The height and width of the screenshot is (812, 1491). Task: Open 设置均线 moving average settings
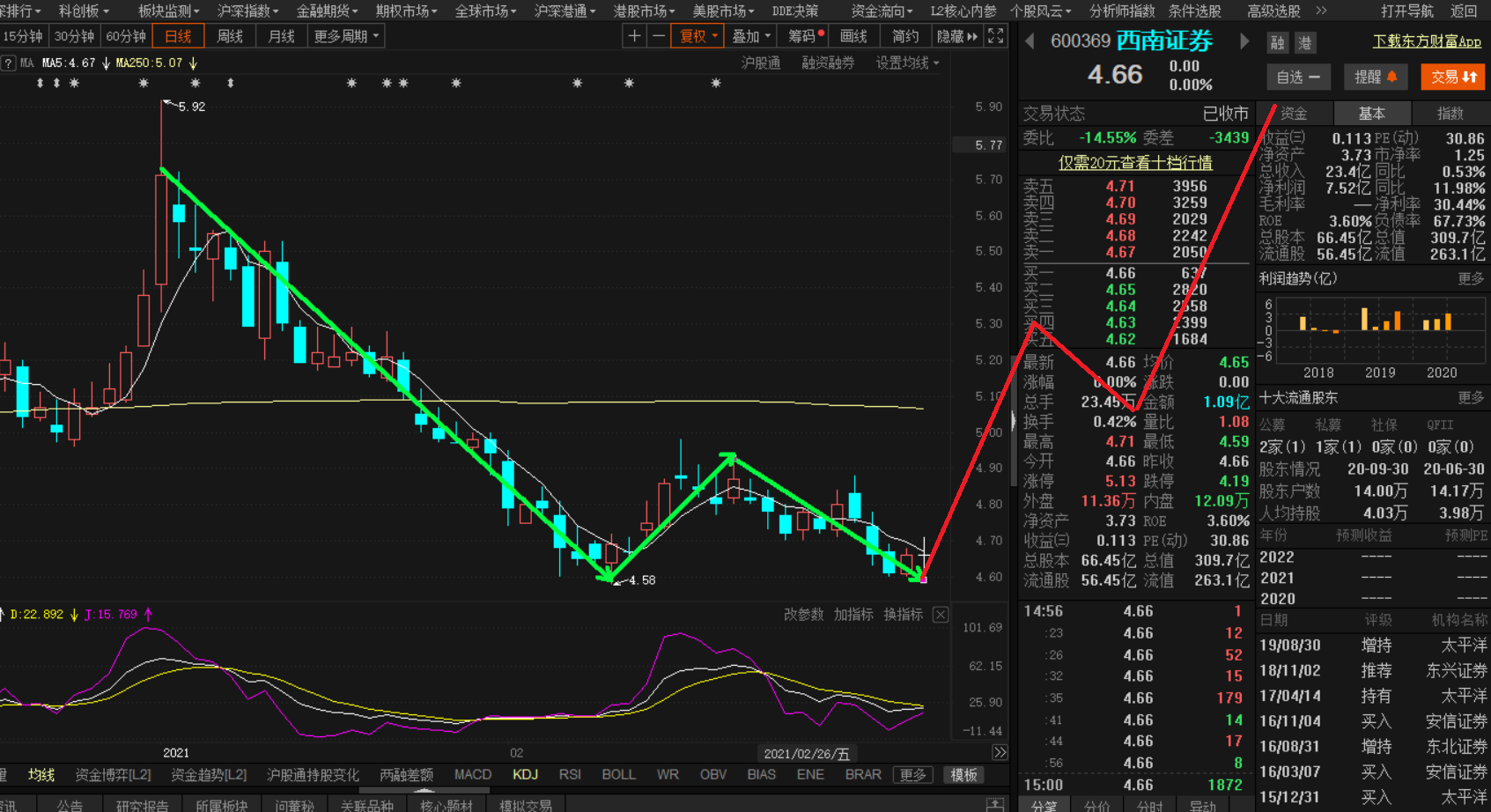tap(907, 63)
